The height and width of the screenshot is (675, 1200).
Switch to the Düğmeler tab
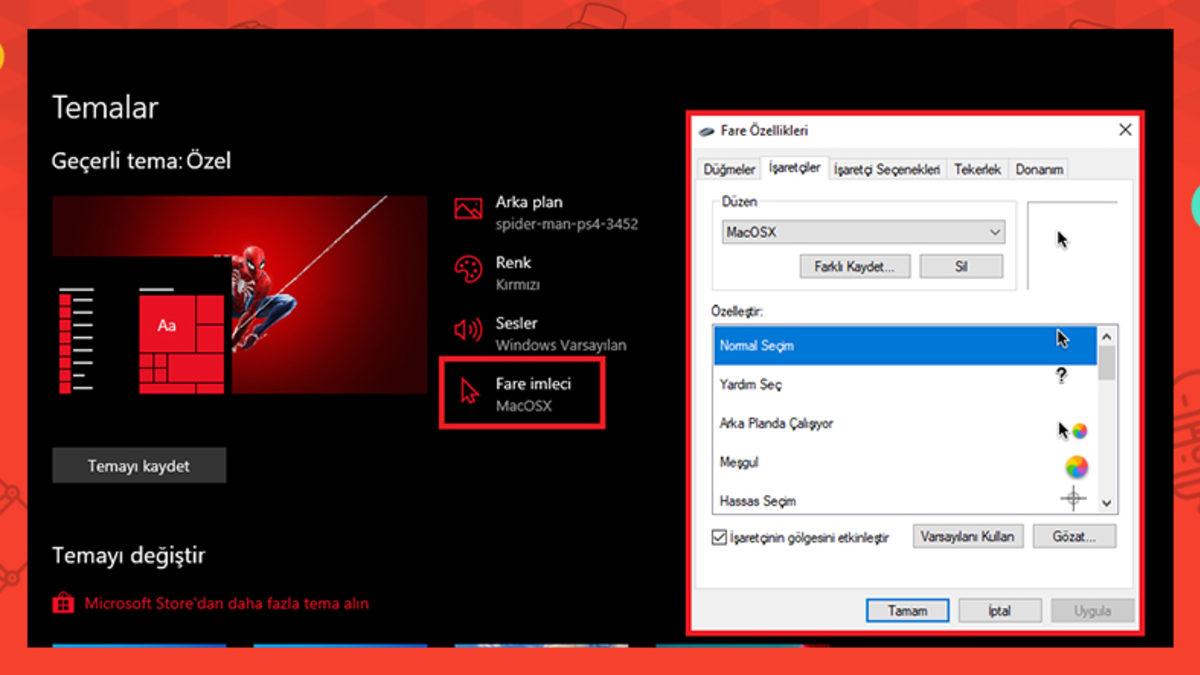tap(728, 169)
